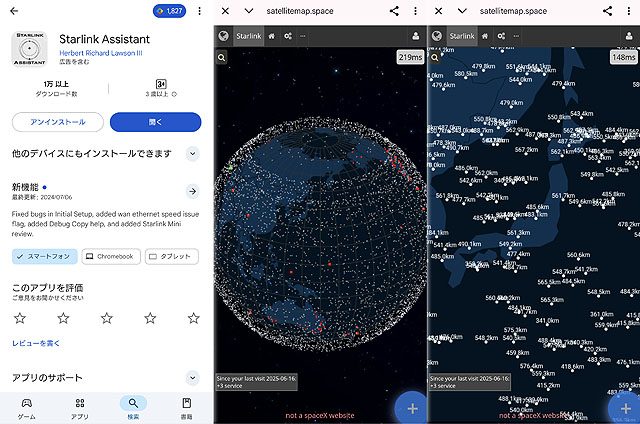Viewport: 640px width, 424px height.
Task: Go back using the Play Store arrow
Action: click(x=14, y=11)
